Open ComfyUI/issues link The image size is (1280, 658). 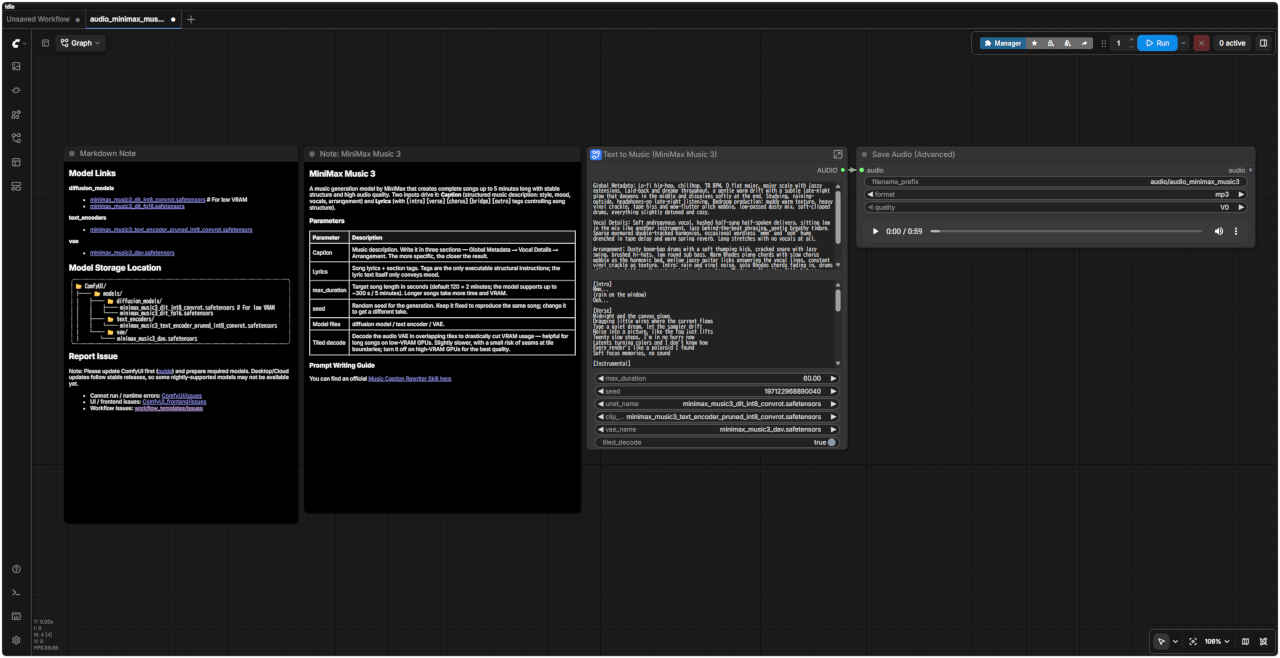[183, 397]
